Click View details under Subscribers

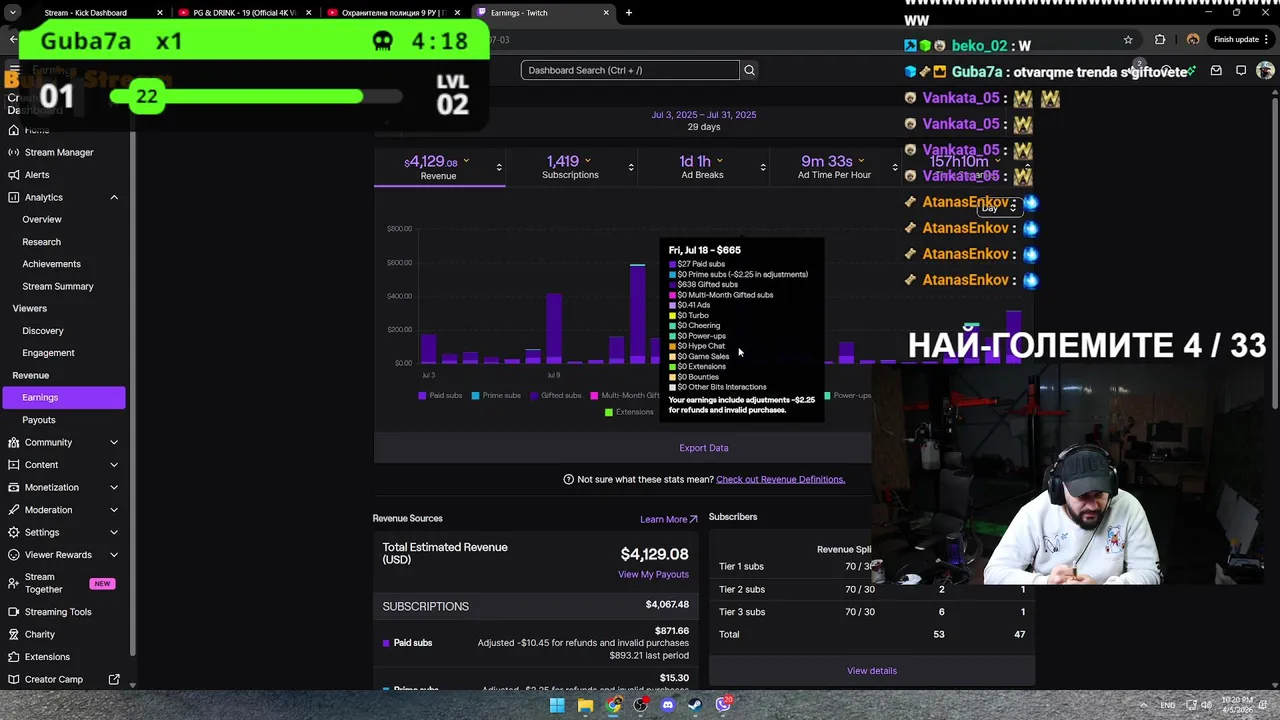(872, 671)
